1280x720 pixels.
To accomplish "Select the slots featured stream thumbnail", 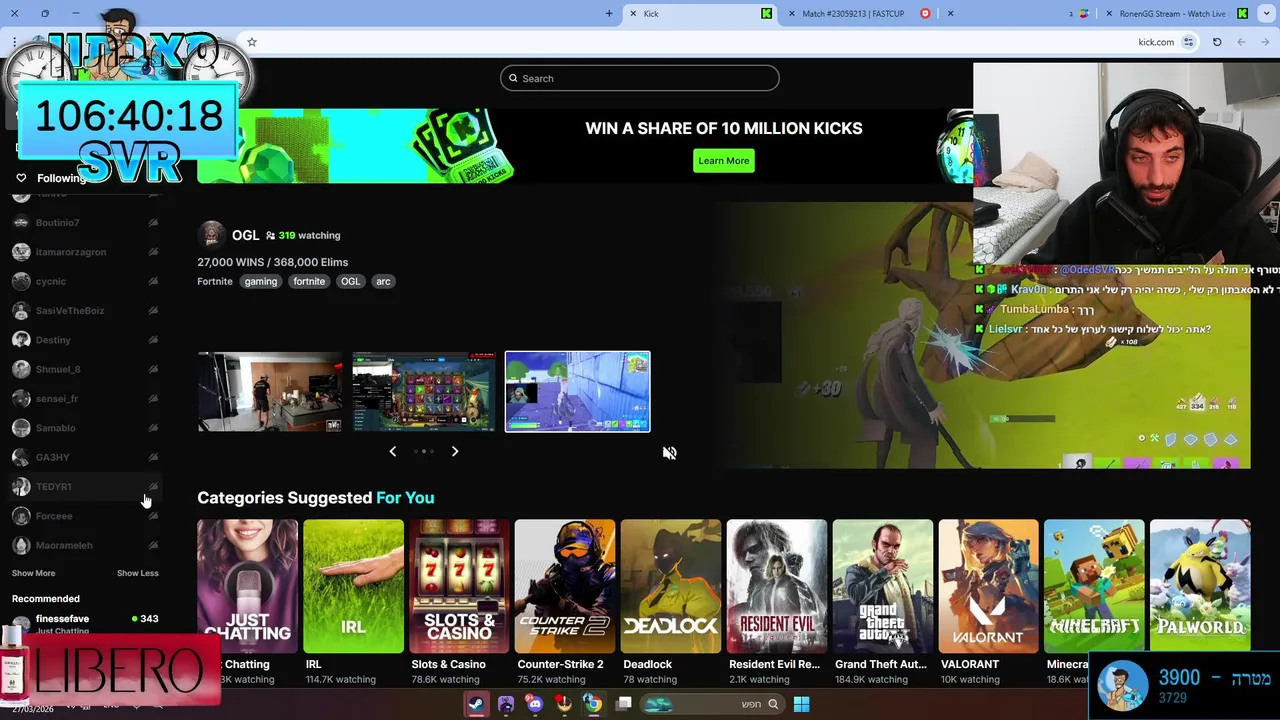I will (424, 391).
